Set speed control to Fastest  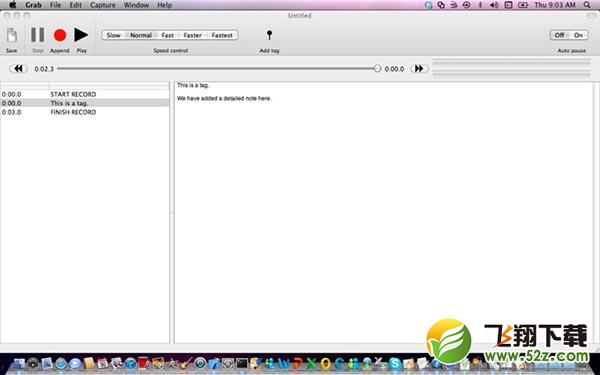coord(222,35)
